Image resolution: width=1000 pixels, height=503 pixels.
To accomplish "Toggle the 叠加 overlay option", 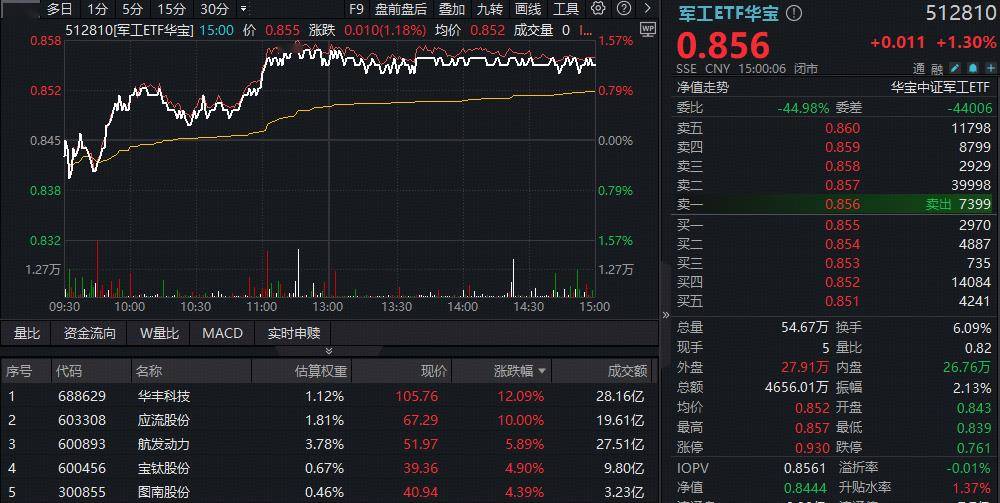I will [452, 9].
